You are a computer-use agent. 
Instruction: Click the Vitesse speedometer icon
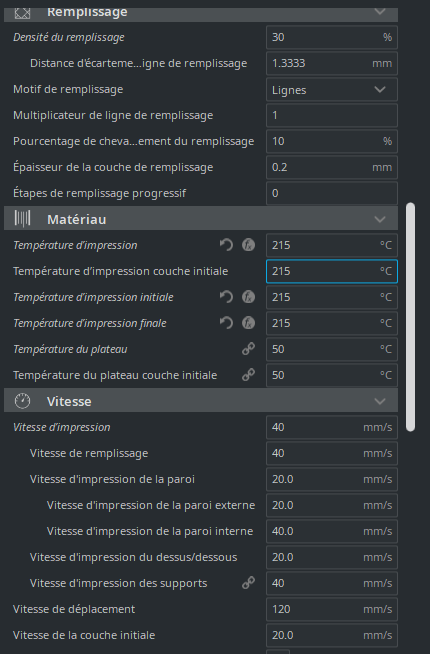[23, 401]
